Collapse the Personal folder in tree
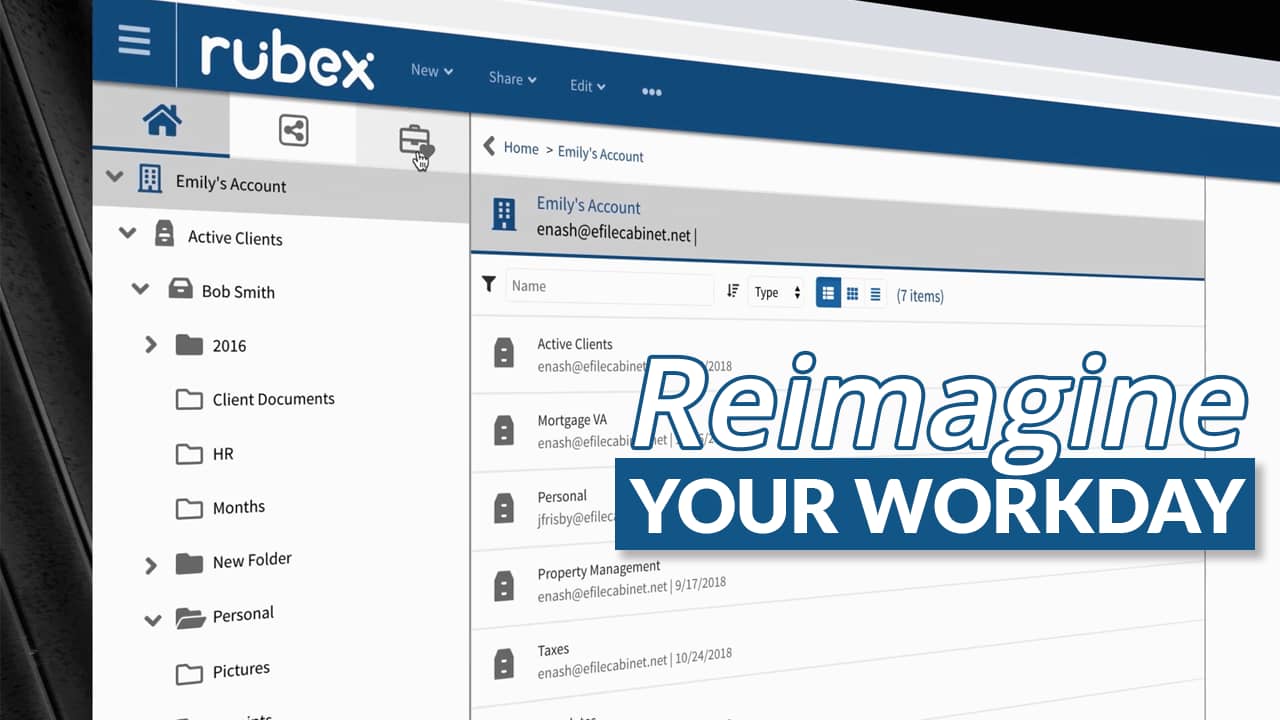 coord(152,621)
